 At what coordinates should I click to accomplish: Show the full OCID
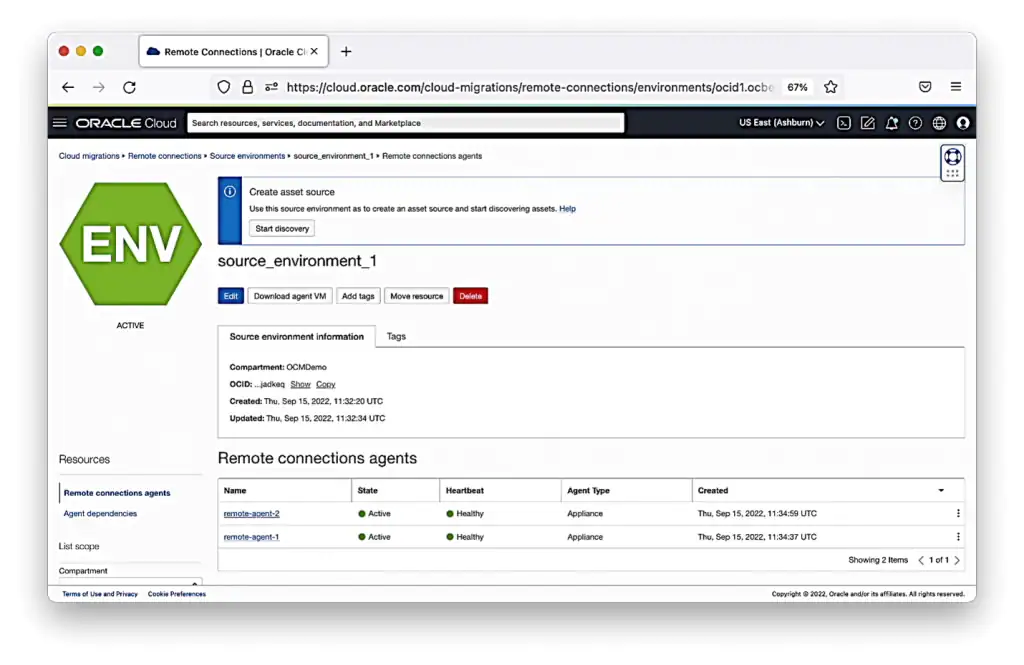[x=300, y=384]
